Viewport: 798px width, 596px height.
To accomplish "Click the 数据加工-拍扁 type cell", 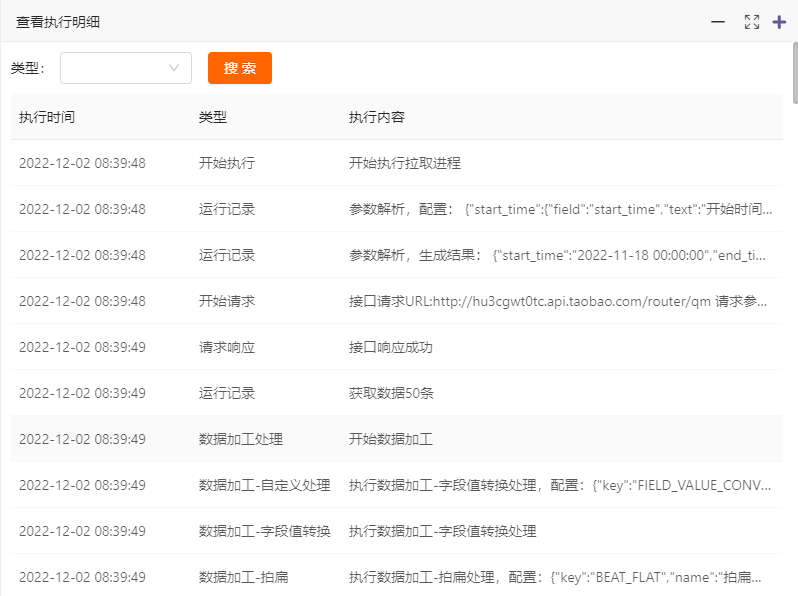I will point(244,577).
